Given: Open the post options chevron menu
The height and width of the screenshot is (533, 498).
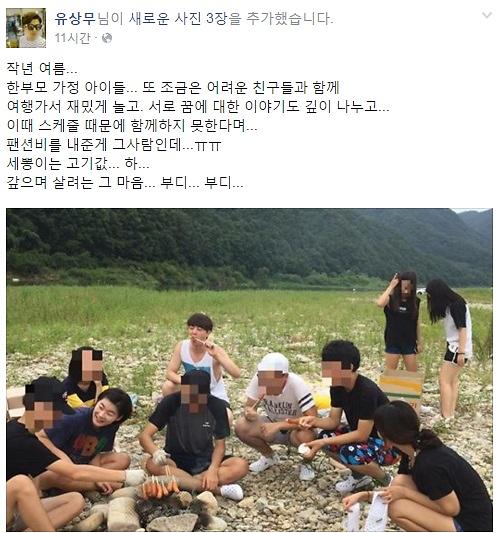Looking at the screenshot, I should tap(487, 15).
